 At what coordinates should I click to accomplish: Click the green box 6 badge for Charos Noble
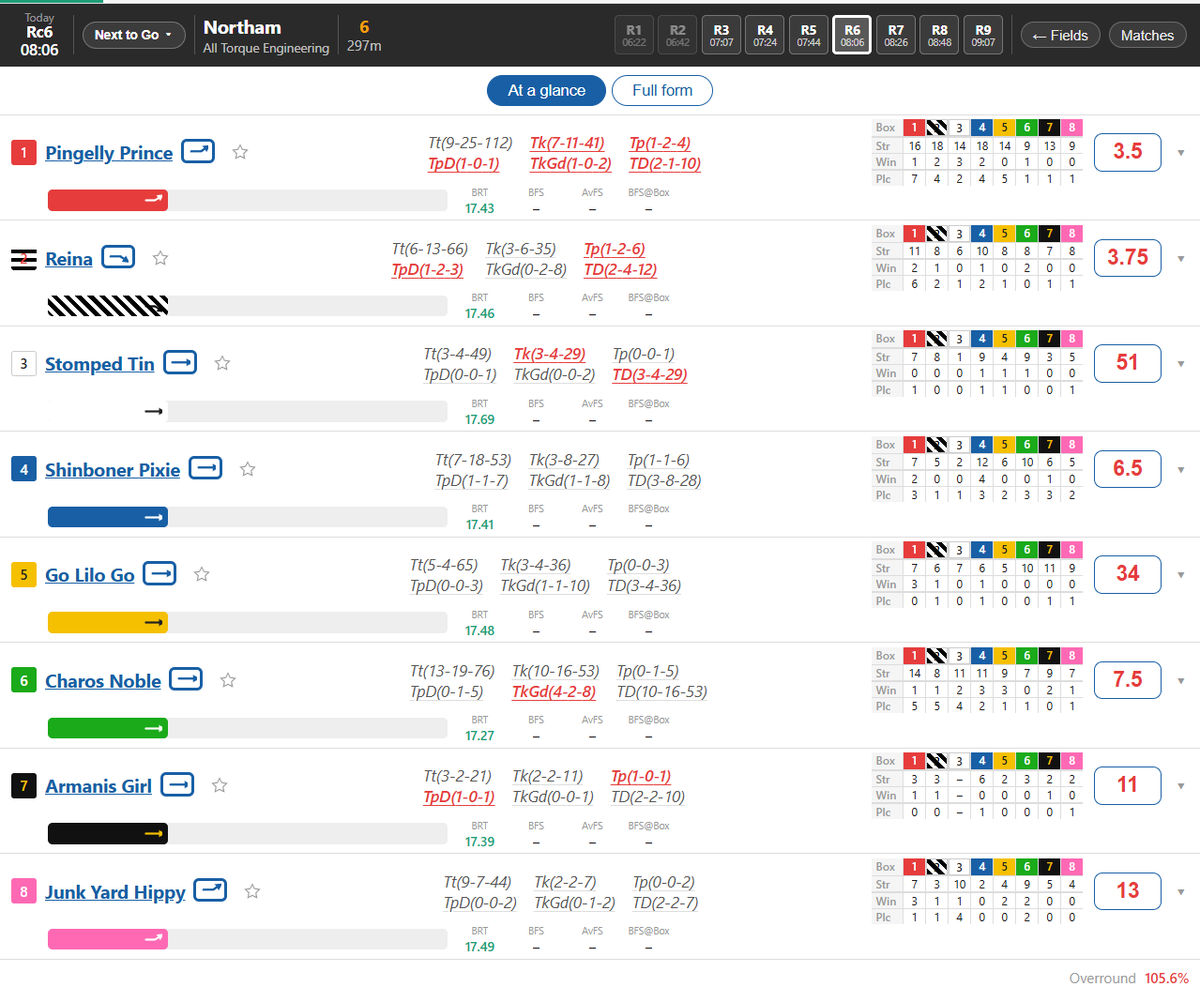[x=23, y=681]
